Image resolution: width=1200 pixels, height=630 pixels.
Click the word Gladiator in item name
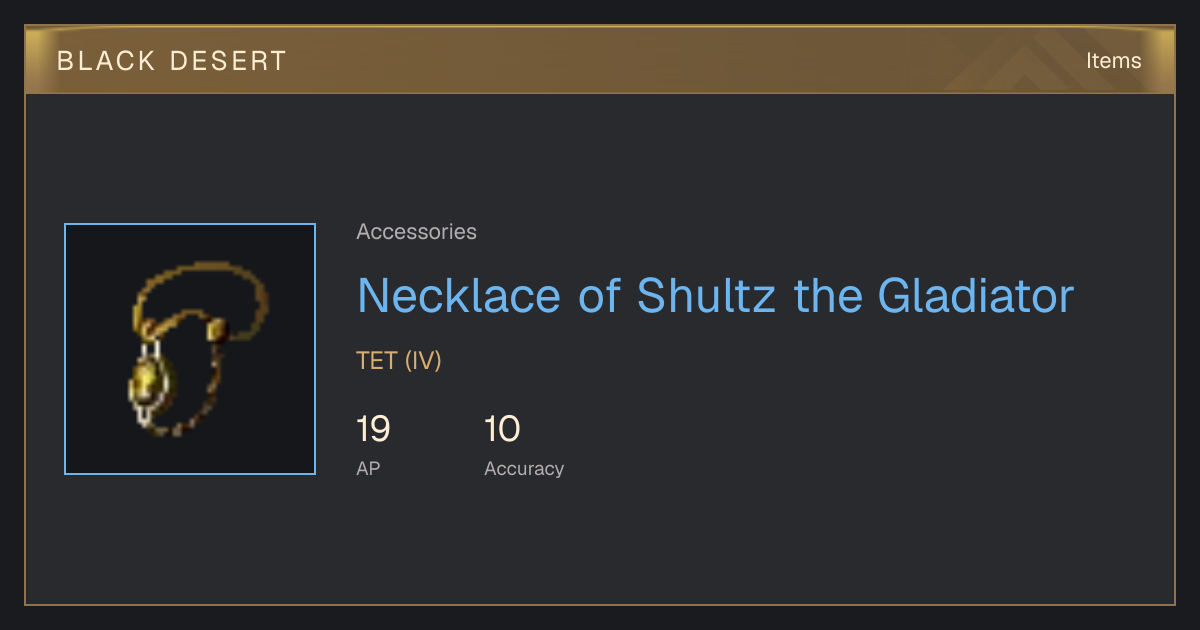tap(976, 296)
